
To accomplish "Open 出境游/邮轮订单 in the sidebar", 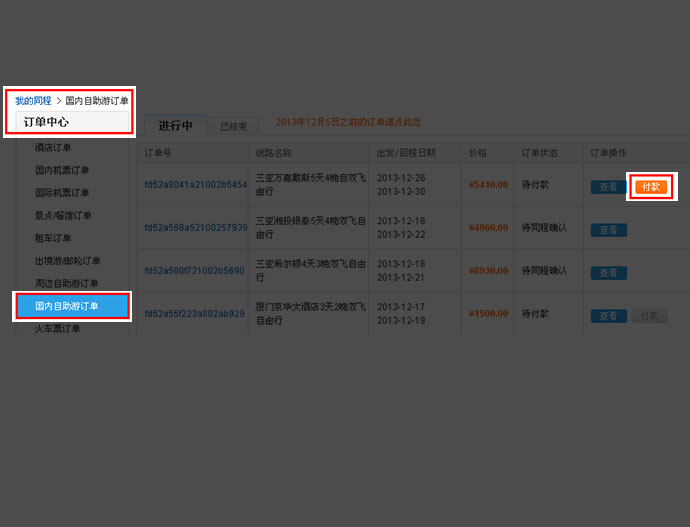I will (x=67, y=261).
